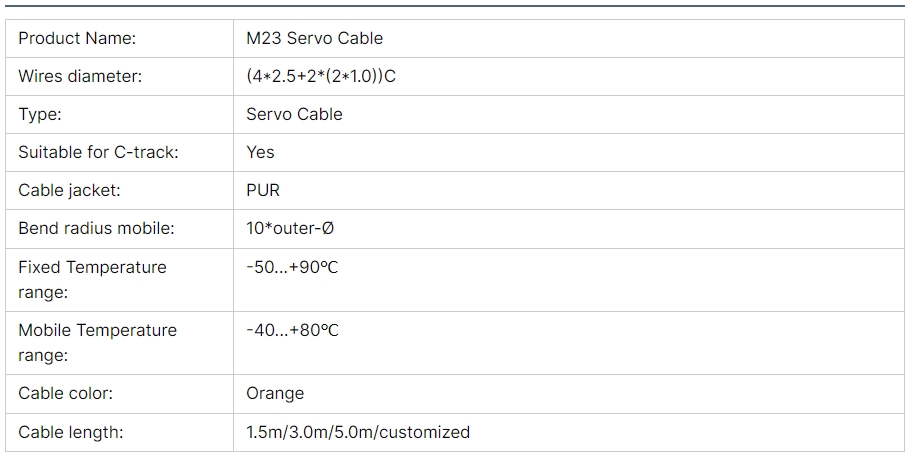
Task: Select the 10*outer-Ø bend radius value
Action: (x=290, y=228)
